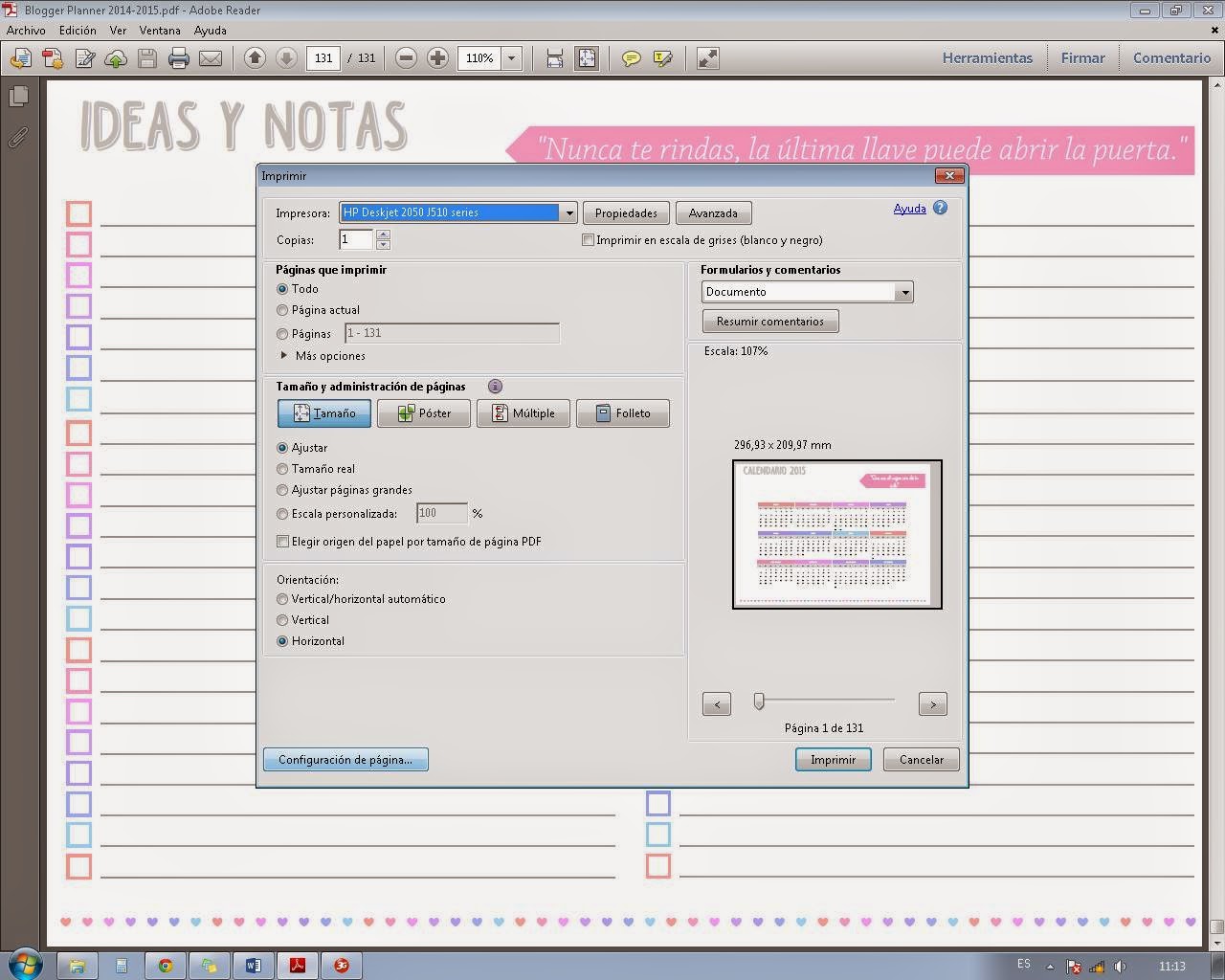Screen dimensions: 1225x980
Task: Open the page thumbnails sidebar icon
Action: (18, 97)
